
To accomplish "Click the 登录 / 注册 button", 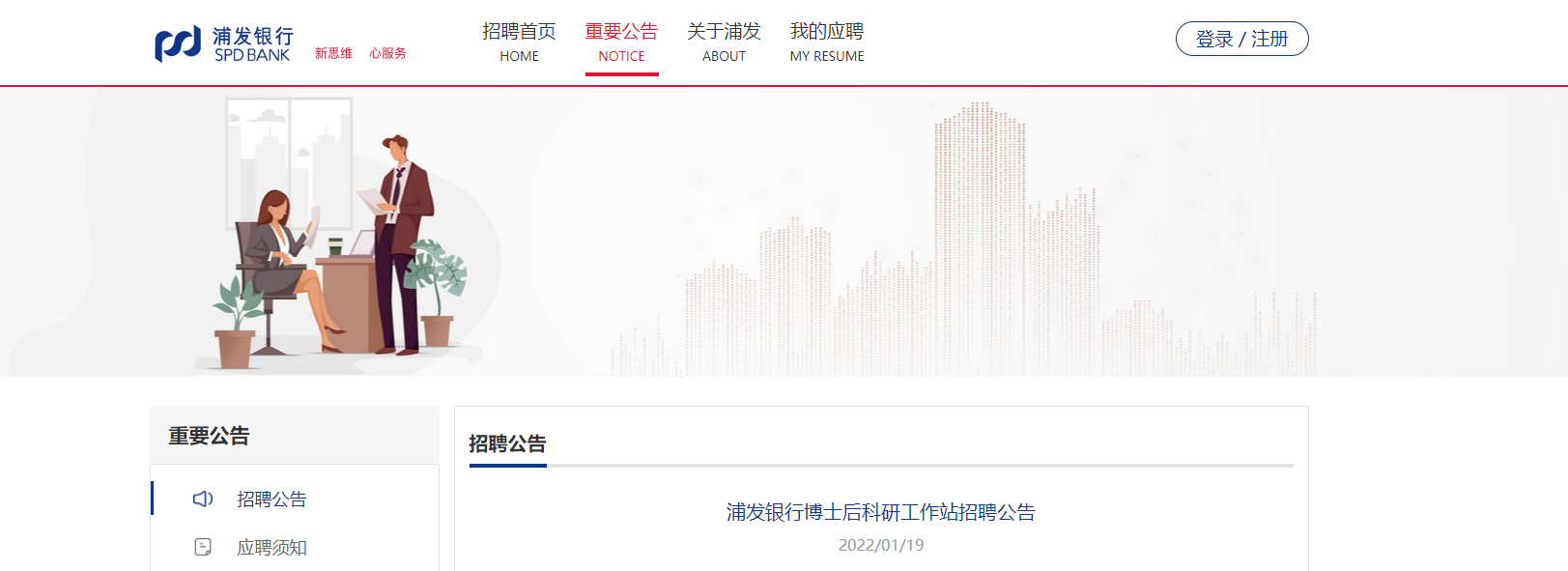I will click(1241, 39).
